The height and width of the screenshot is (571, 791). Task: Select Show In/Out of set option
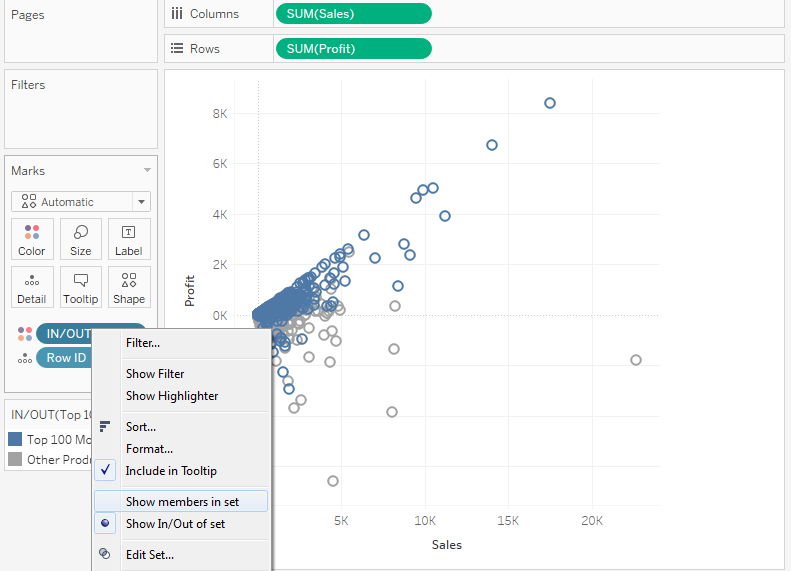tap(175, 524)
